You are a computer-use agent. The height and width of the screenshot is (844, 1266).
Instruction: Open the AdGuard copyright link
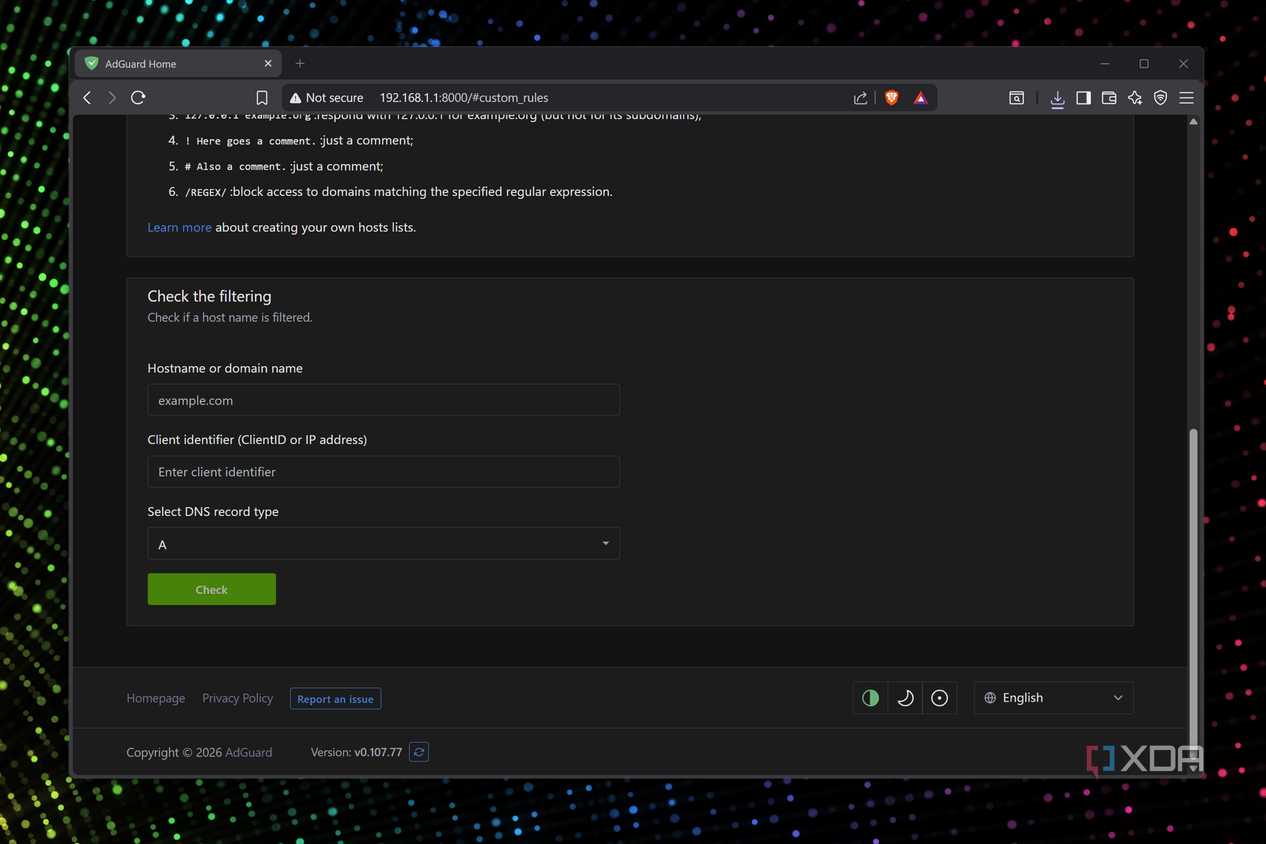tap(248, 752)
